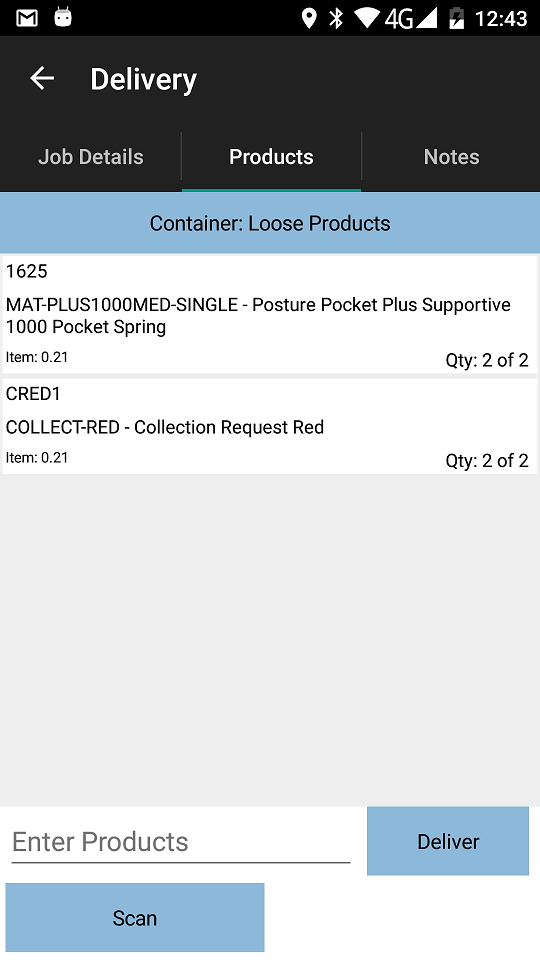
Task: Tap the 12:43 clock in status bar
Action: tap(501, 18)
